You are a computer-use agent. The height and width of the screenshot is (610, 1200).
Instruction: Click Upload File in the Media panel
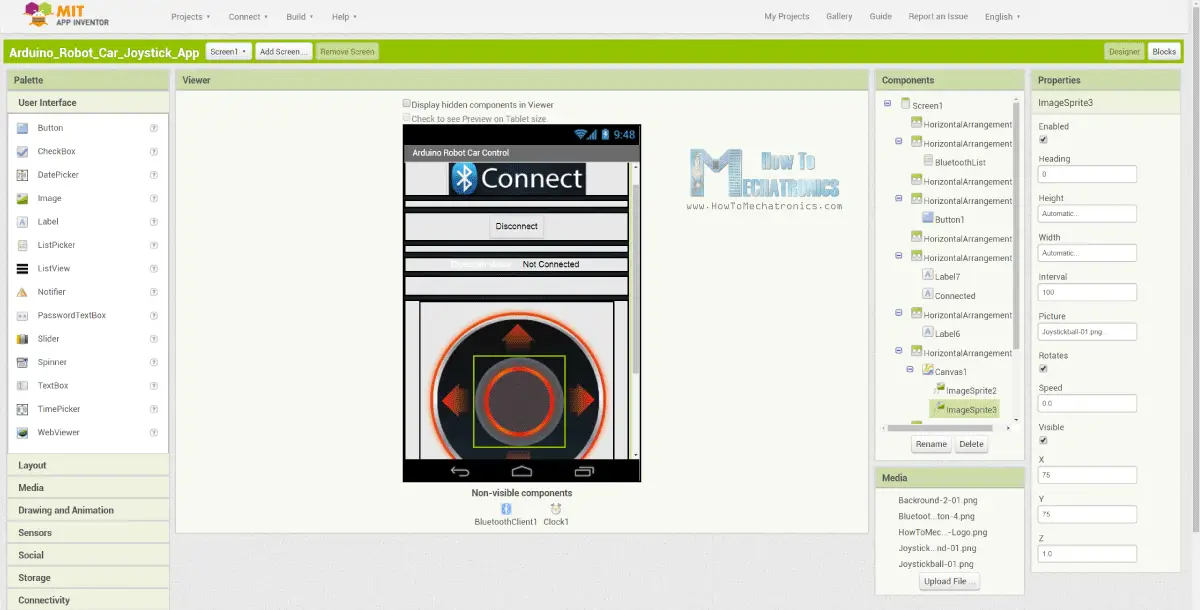coord(948,581)
